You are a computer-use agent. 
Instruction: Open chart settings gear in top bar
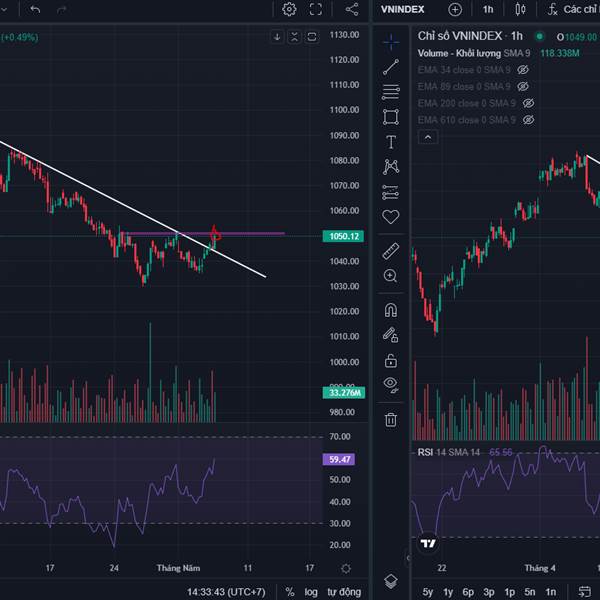(289, 9)
